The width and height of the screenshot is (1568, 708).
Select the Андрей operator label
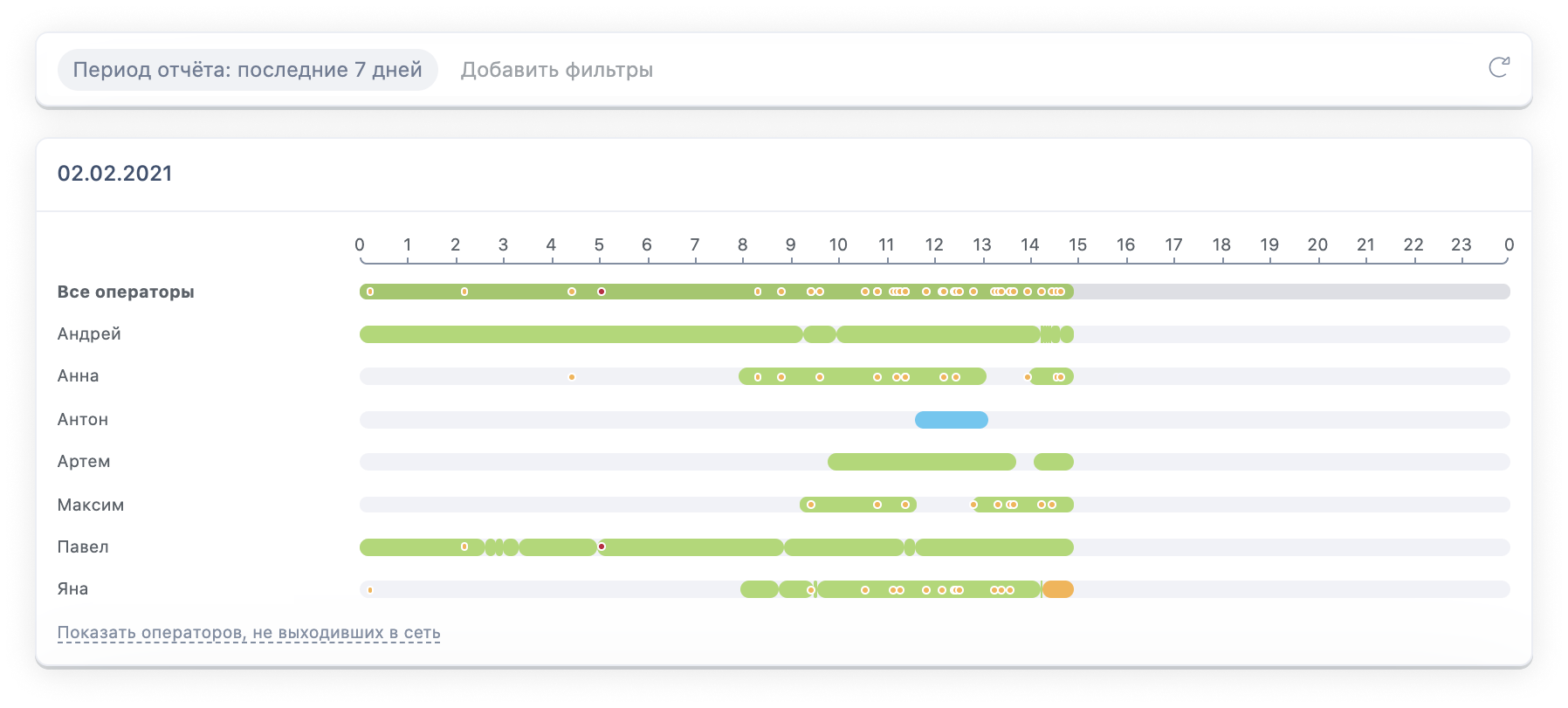tap(89, 334)
